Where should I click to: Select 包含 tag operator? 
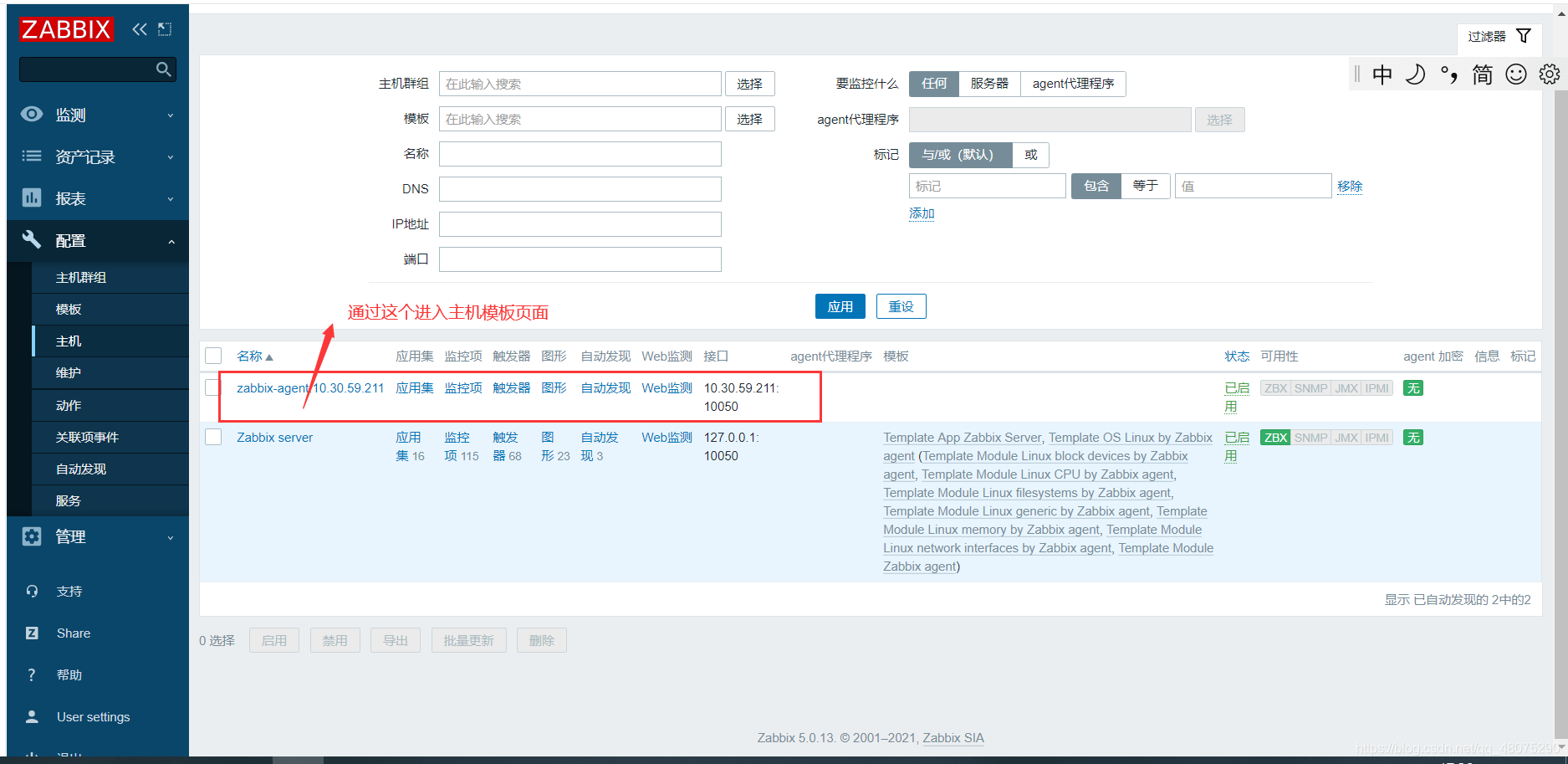click(x=1096, y=186)
